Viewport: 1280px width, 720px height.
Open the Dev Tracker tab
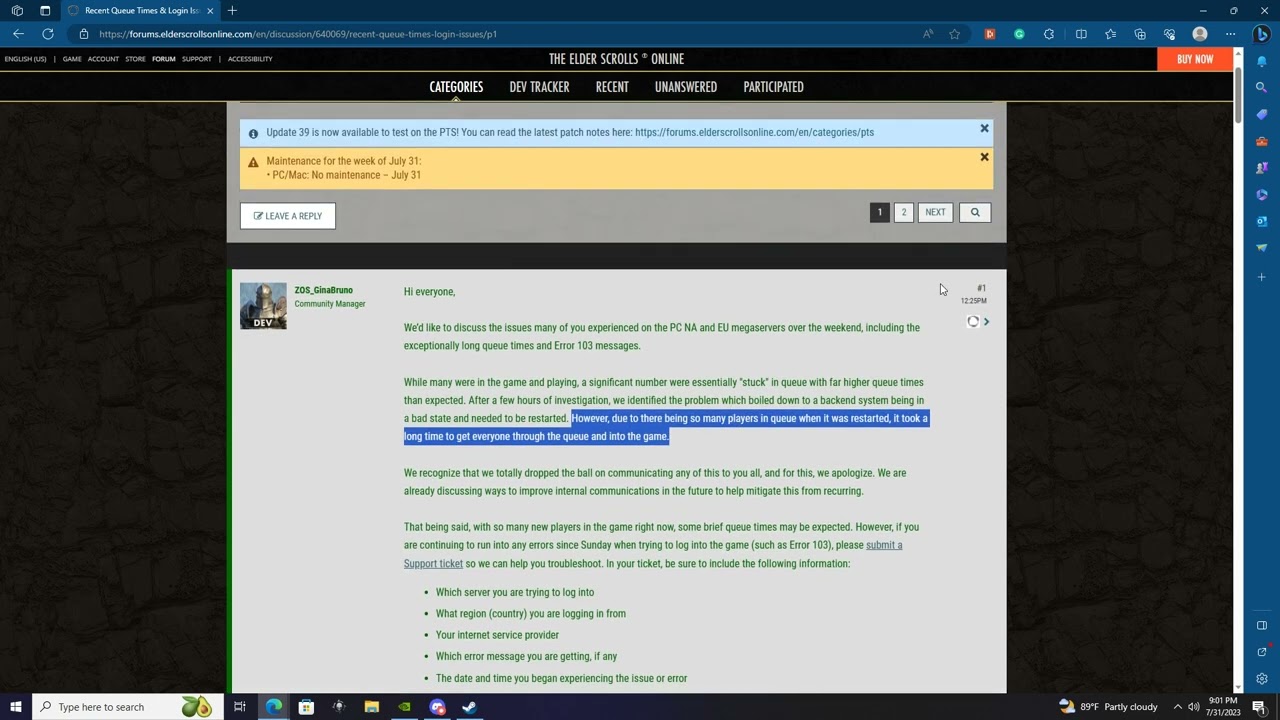(x=539, y=87)
